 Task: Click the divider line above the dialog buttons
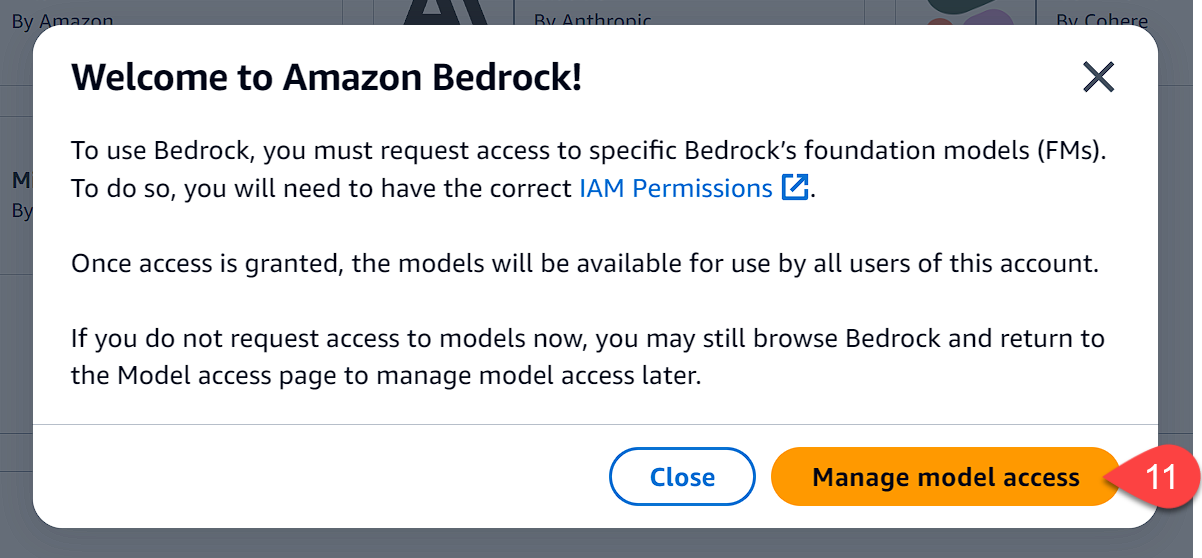click(595, 424)
